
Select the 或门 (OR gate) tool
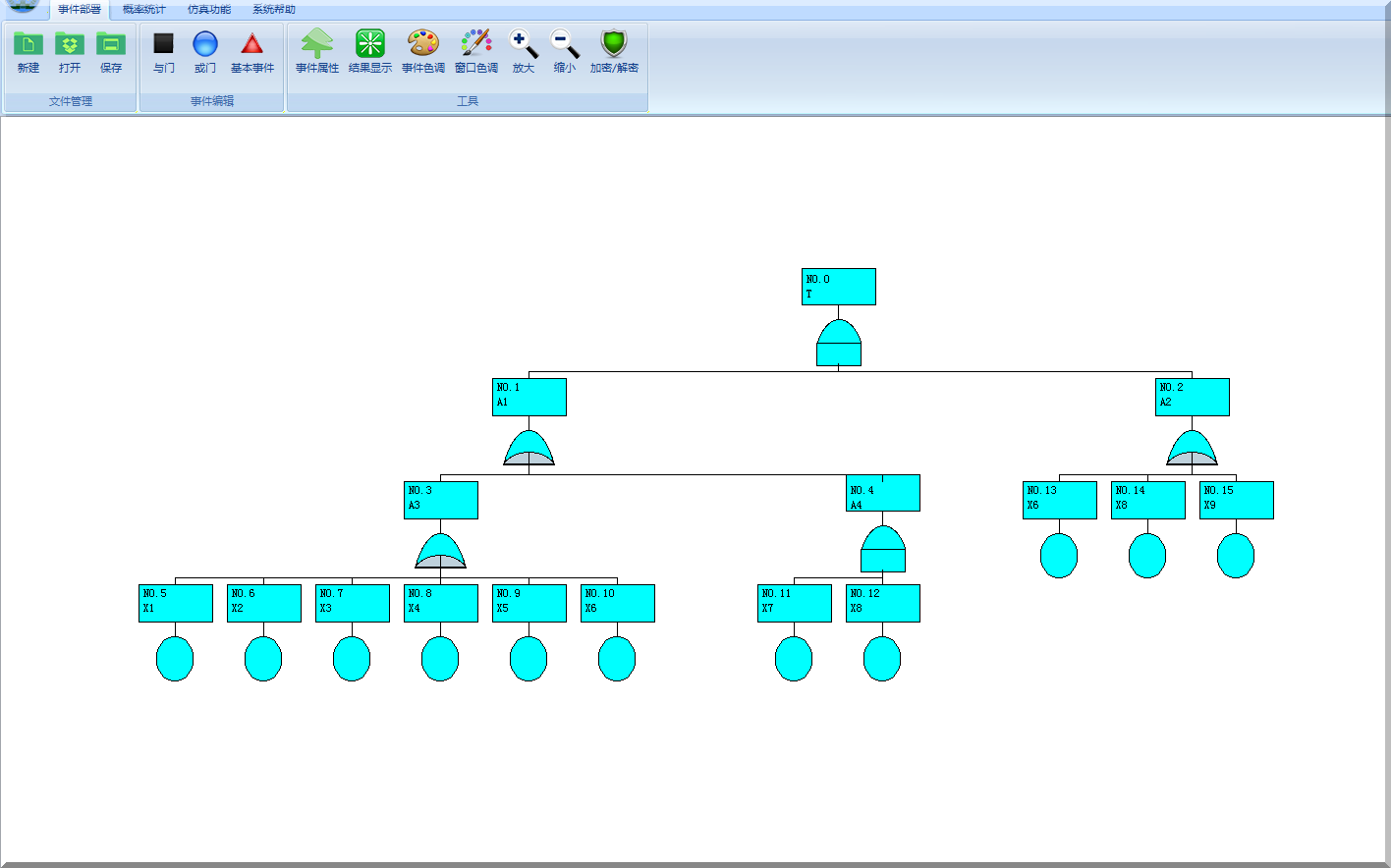click(x=205, y=45)
